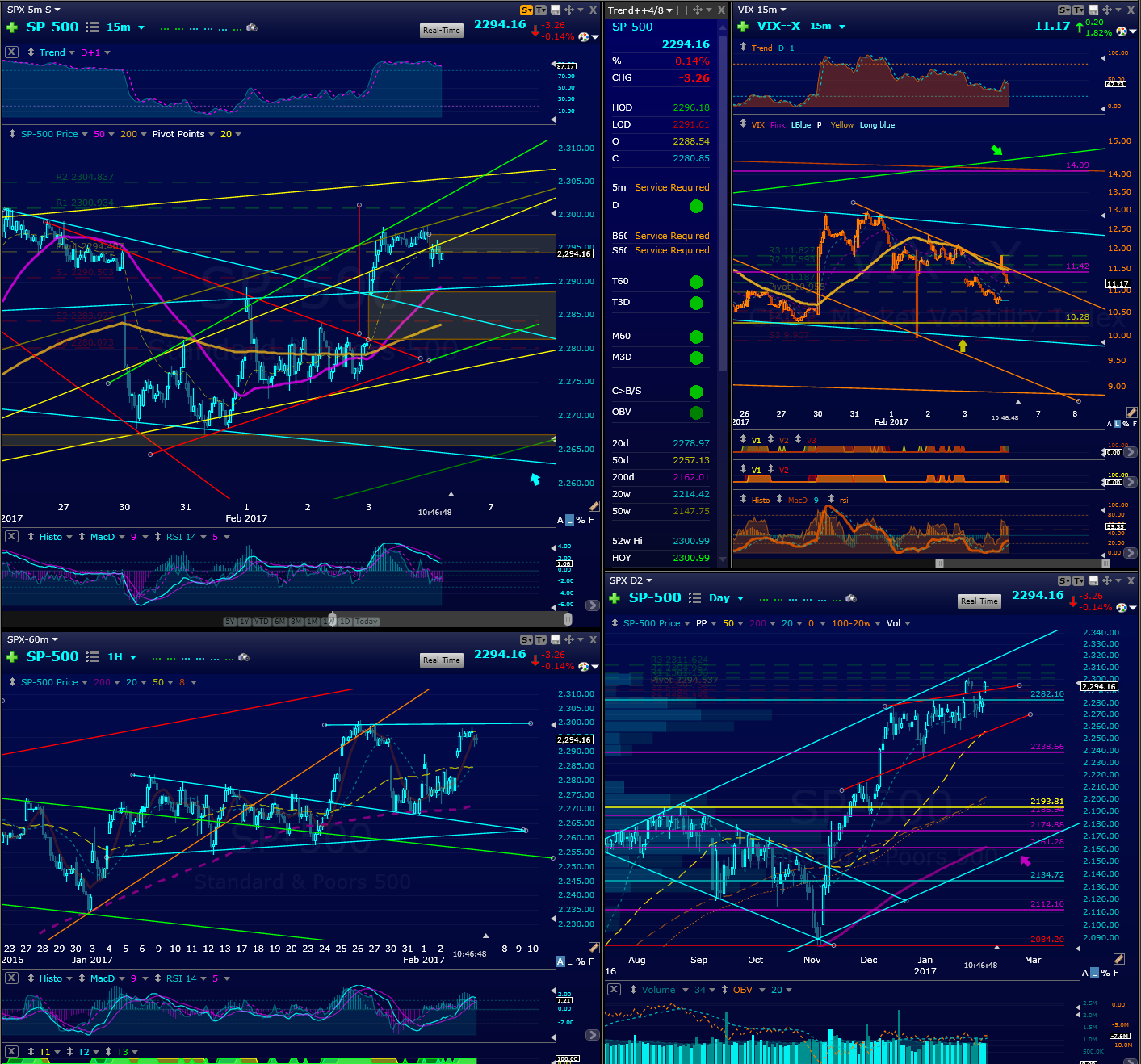
Task: Open SPX 5m S window title menu
Action: point(33,10)
